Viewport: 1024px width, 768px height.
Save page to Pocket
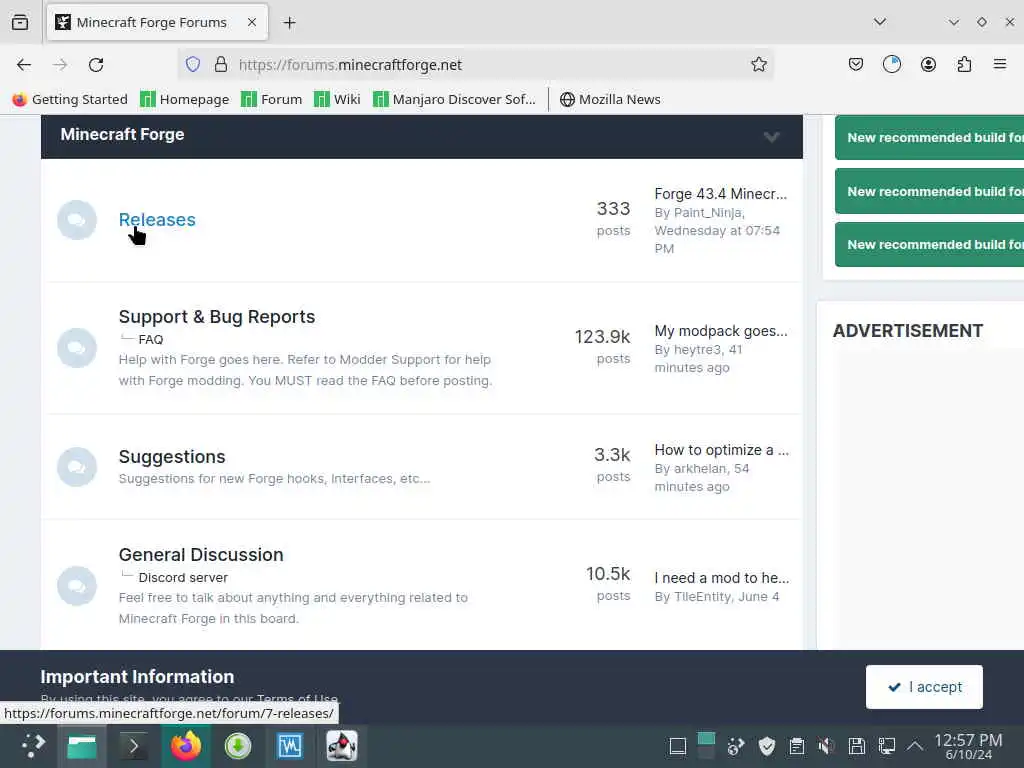coord(856,65)
